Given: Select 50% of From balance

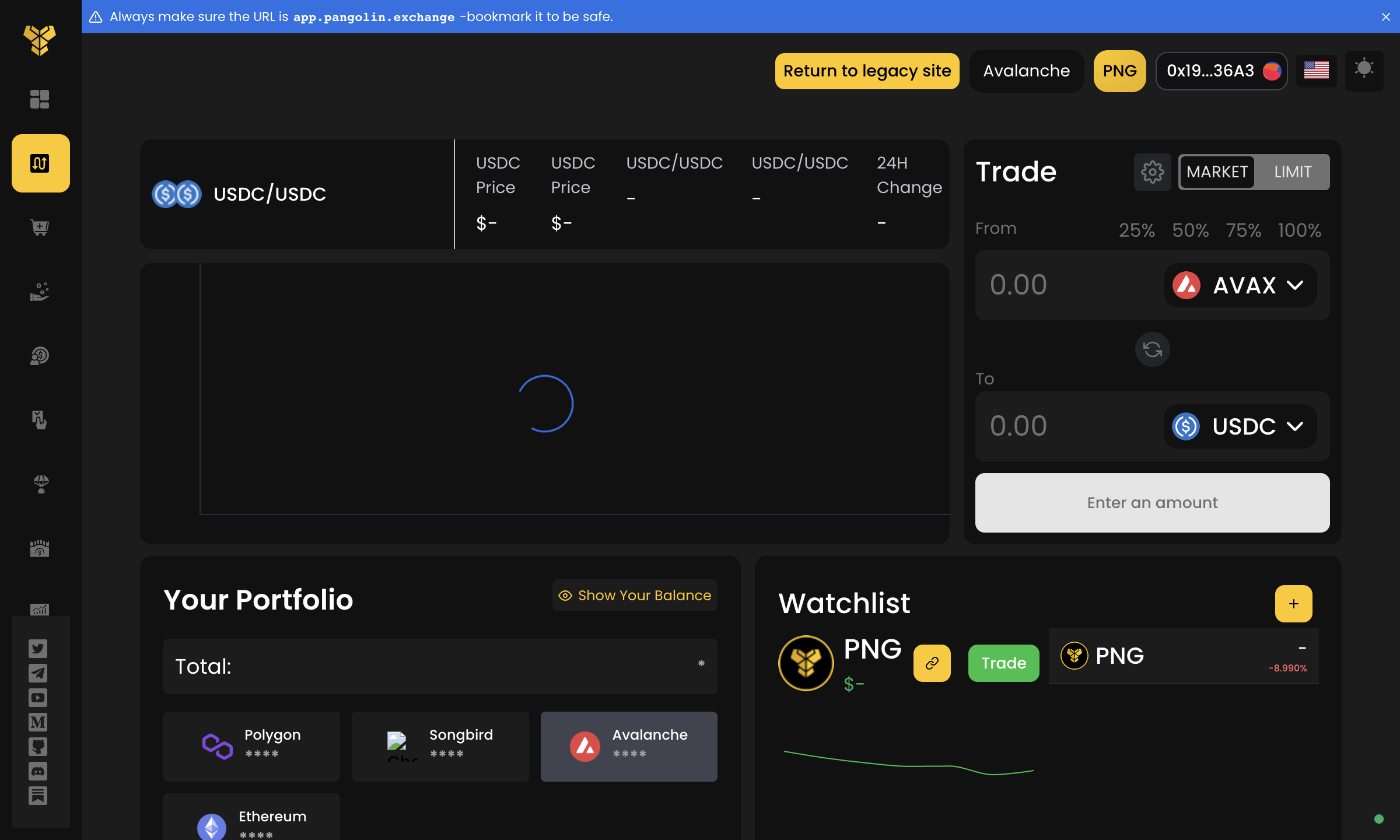Looking at the screenshot, I should (x=1191, y=230).
